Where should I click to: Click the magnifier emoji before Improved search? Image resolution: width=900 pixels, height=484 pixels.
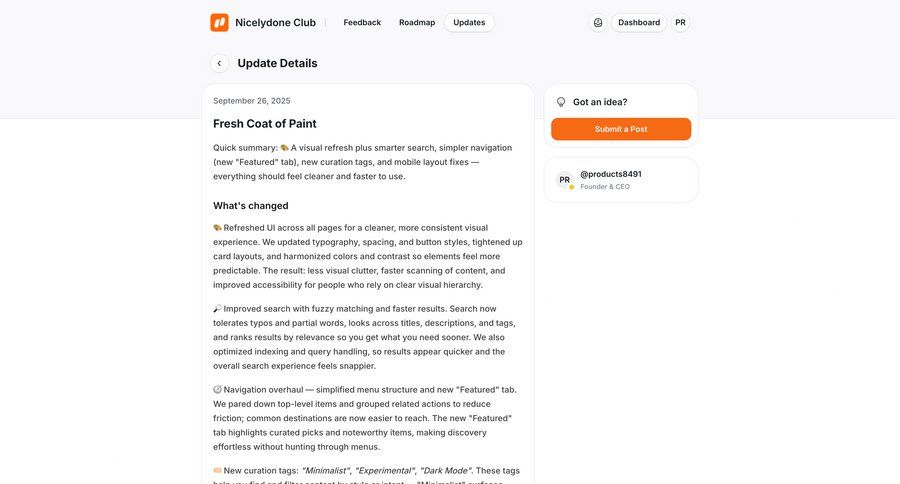(x=218, y=309)
